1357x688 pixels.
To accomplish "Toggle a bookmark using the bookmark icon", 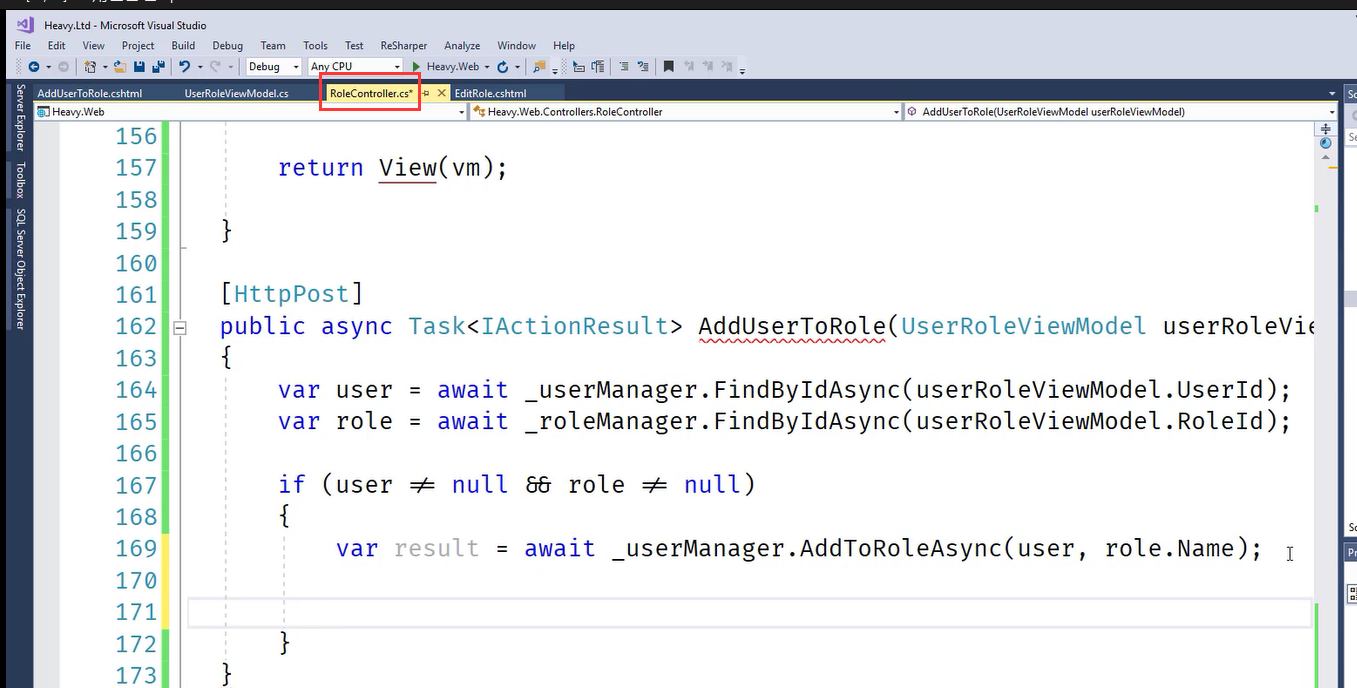I will (x=669, y=67).
